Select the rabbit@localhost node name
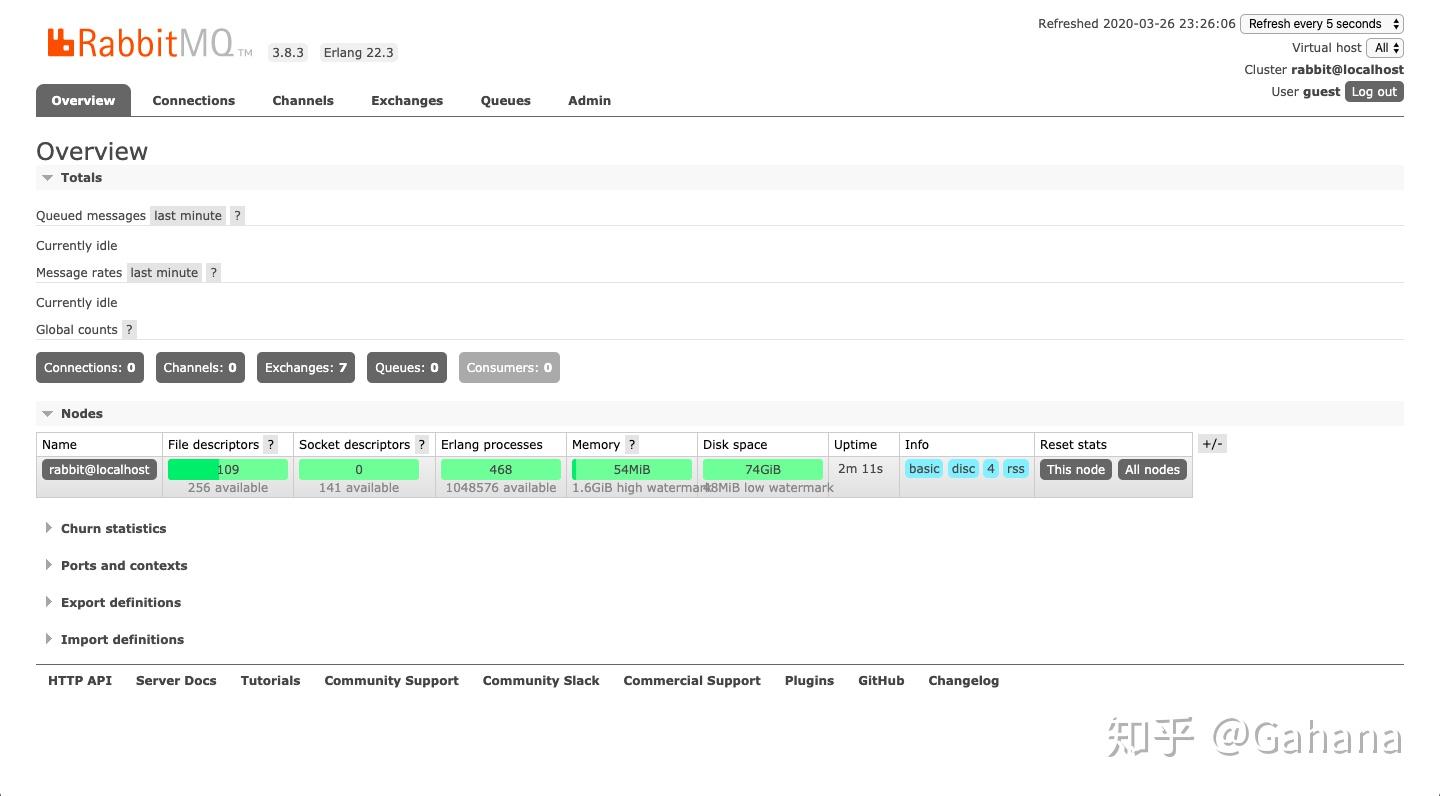Screen dimensions: 1440x796 pyautogui.click(x=99, y=468)
